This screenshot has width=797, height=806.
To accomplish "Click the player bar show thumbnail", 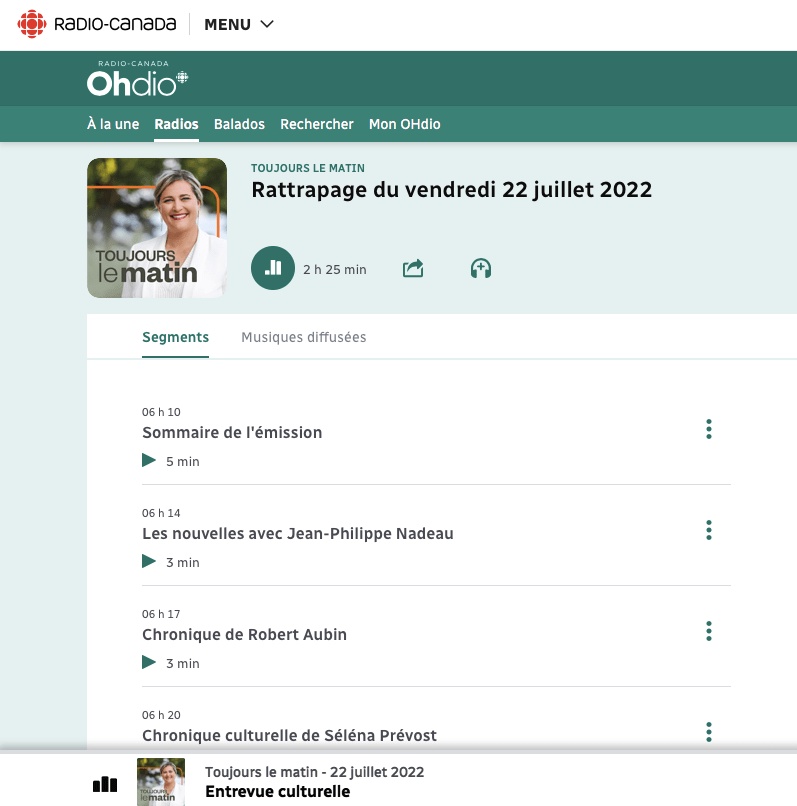I will coord(161,782).
